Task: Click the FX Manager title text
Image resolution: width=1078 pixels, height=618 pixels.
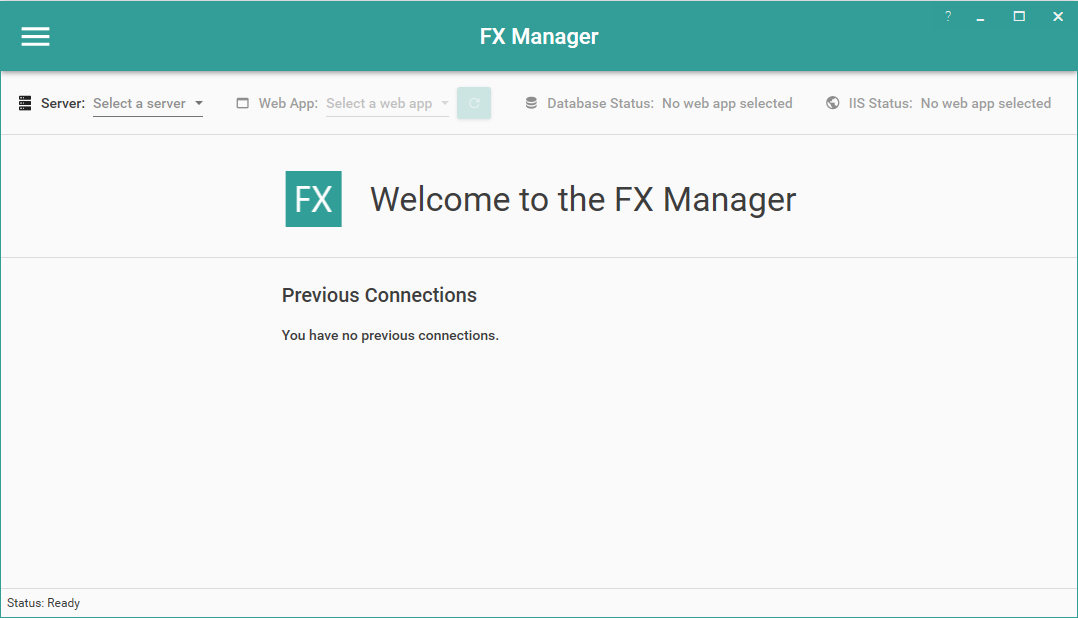Action: [x=539, y=36]
